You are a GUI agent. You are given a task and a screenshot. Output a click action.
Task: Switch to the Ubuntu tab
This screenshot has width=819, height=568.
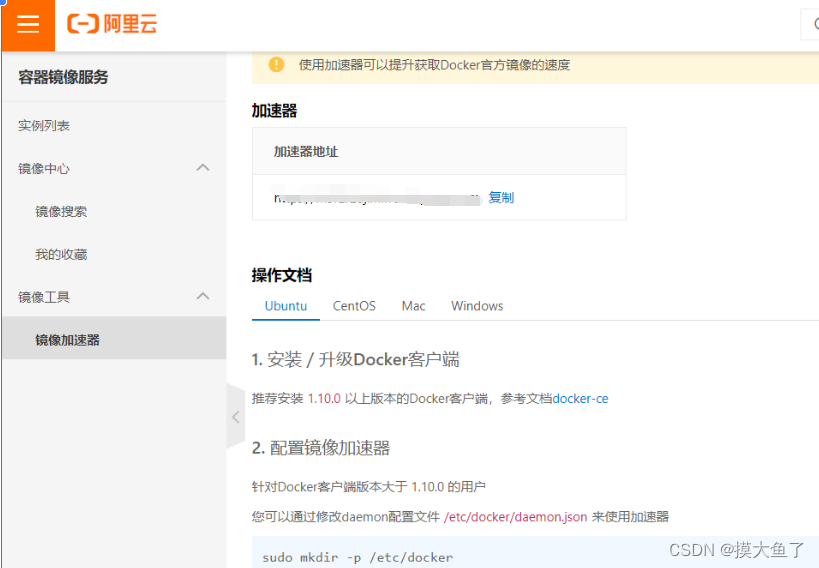(286, 306)
